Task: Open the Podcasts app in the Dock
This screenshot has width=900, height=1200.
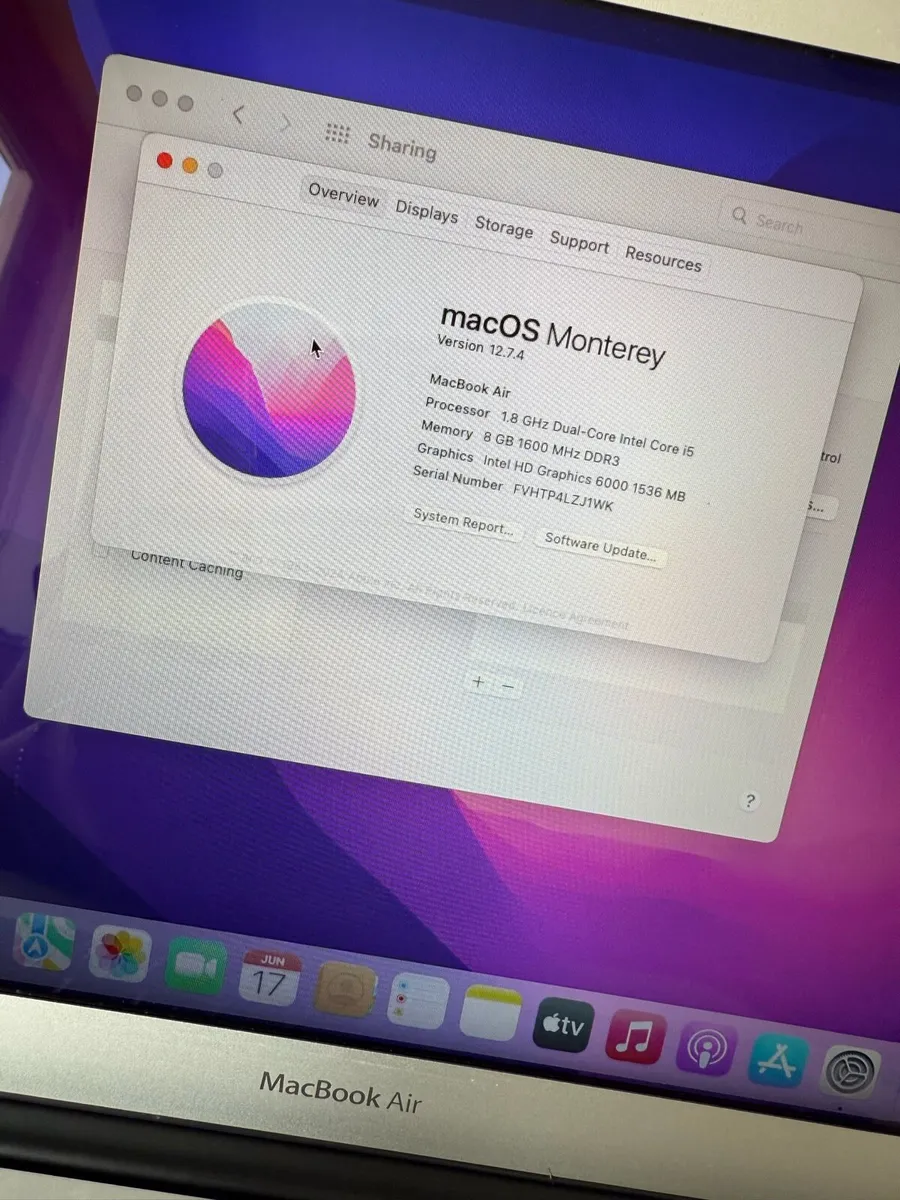Action: coord(706,1049)
